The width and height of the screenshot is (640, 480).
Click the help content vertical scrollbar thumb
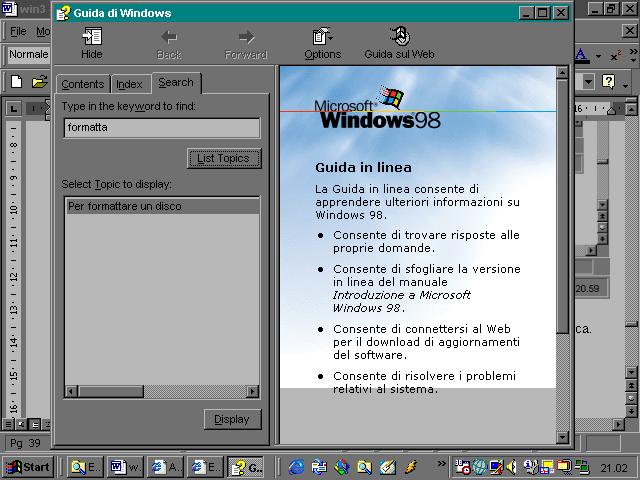tap(562, 206)
